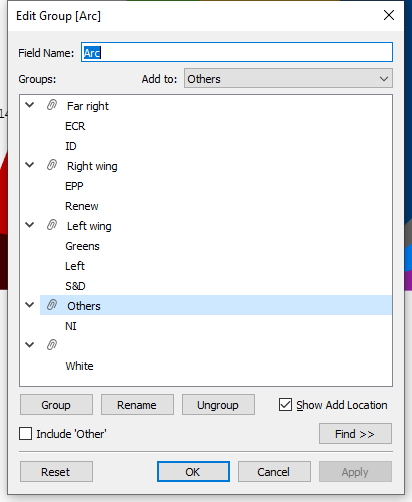
Task: Collapse the Others group chevron
Action: click(x=30, y=305)
